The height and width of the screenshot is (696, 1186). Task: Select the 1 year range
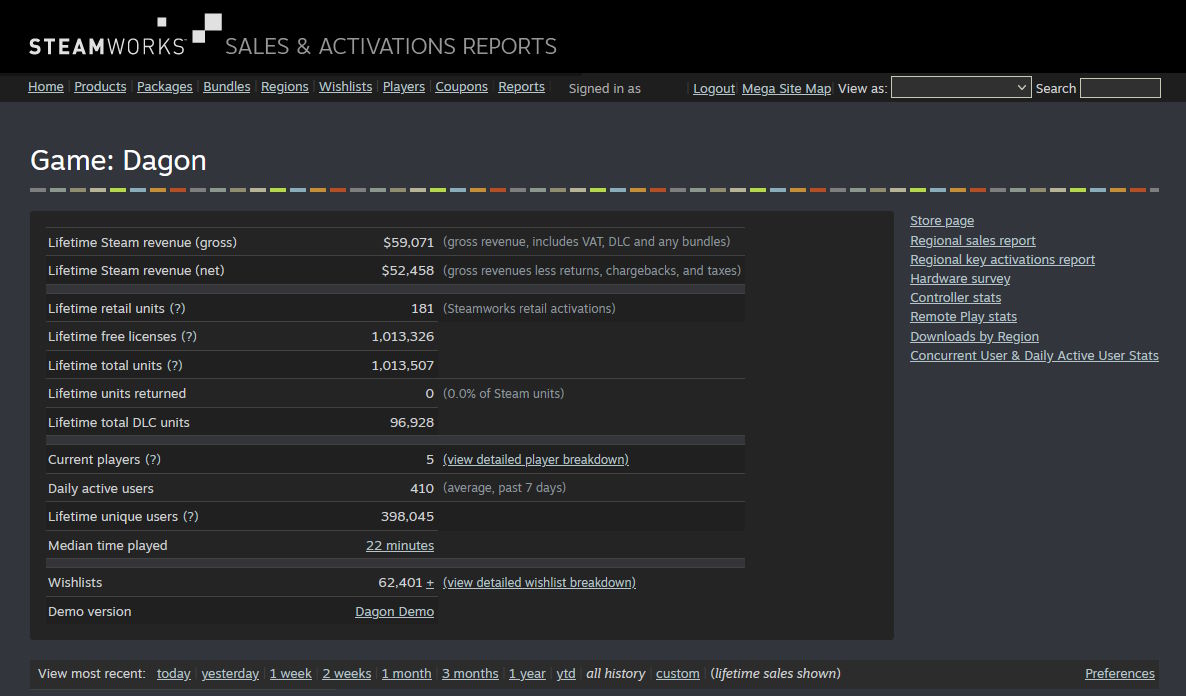pos(526,673)
